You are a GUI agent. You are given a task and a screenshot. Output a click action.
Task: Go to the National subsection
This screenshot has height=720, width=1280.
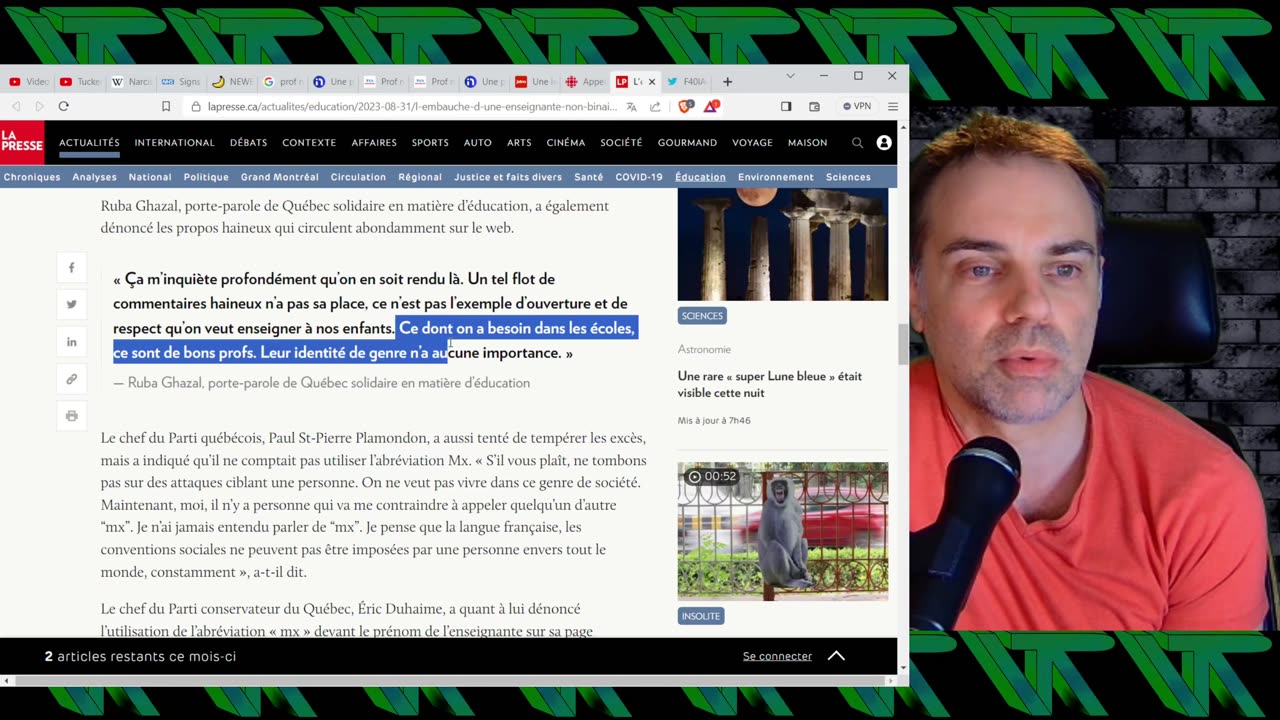(x=150, y=177)
